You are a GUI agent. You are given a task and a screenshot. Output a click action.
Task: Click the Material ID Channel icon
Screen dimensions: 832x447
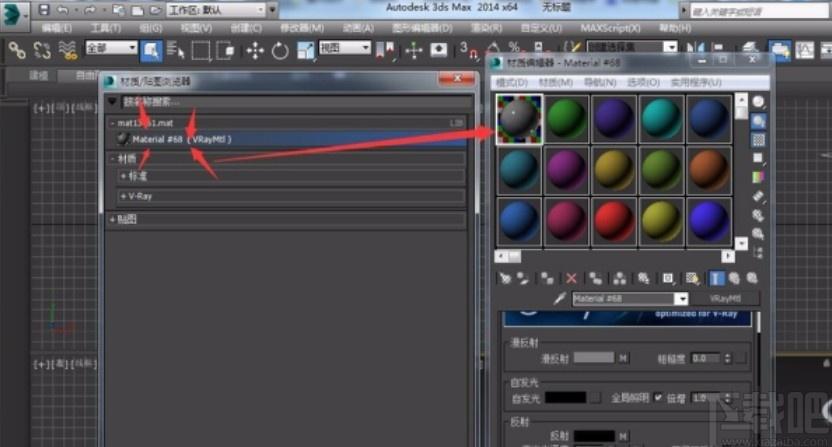tap(668, 278)
